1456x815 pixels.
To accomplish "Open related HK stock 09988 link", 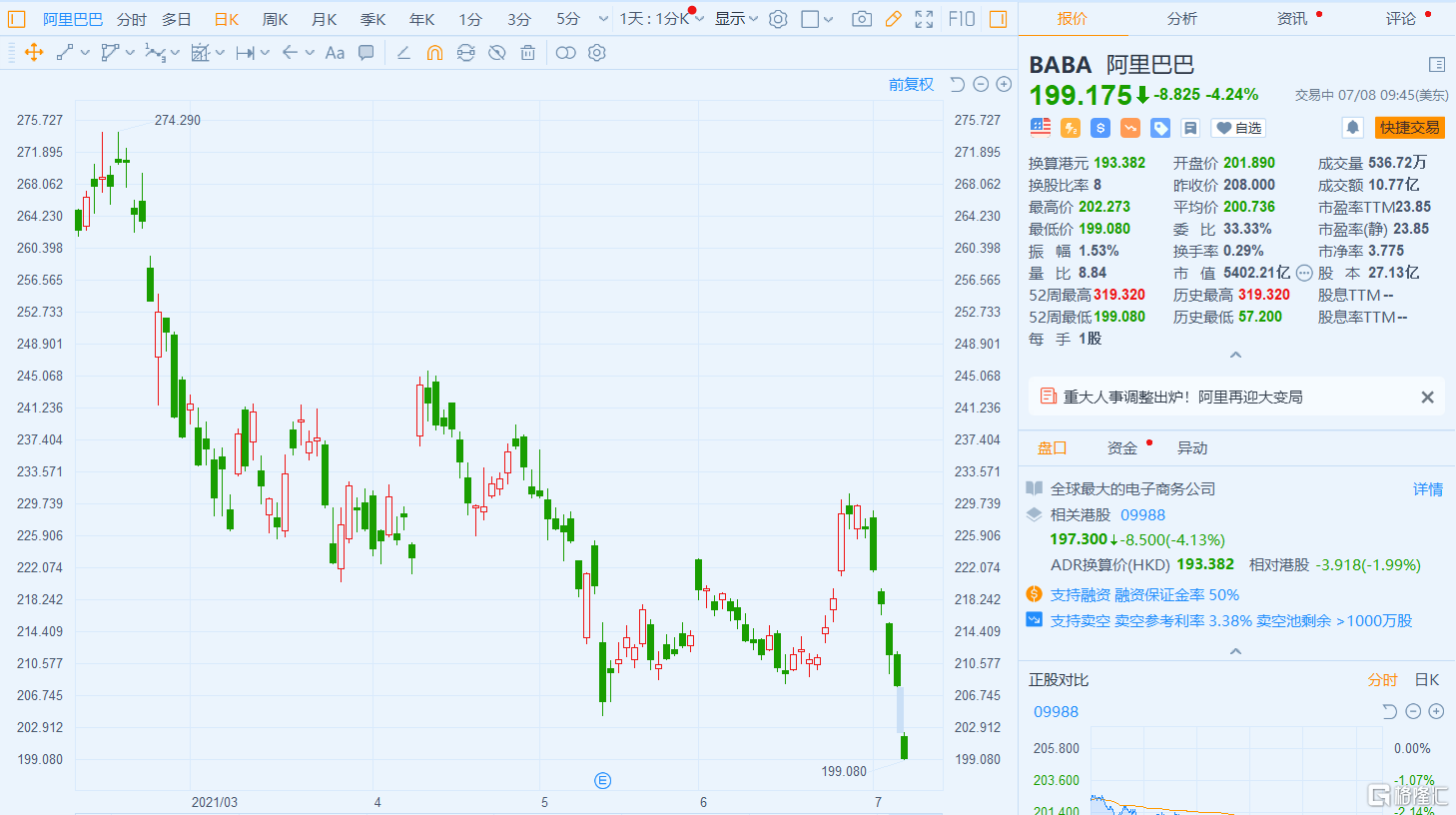I will pyautogui.click(x=1142, y=515).
